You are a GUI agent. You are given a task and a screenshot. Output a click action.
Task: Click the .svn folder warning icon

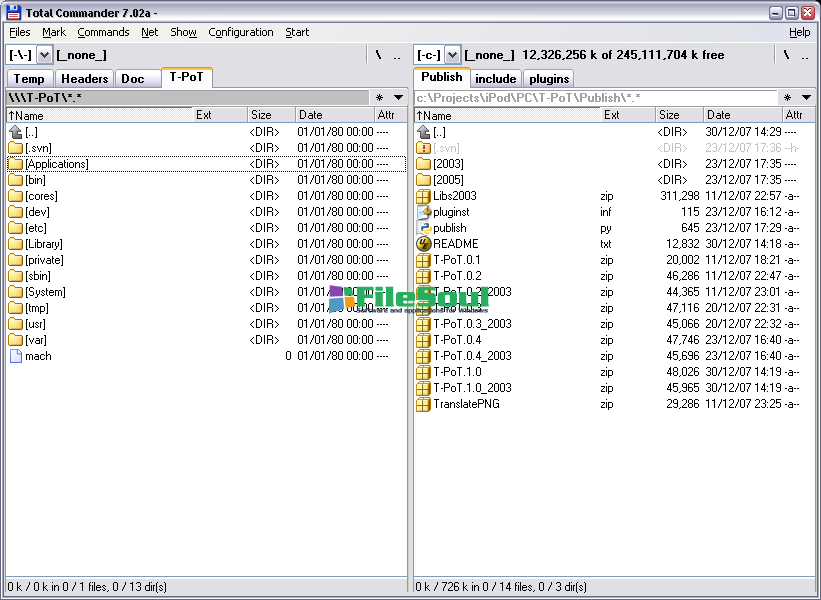[x=423, y=148]
